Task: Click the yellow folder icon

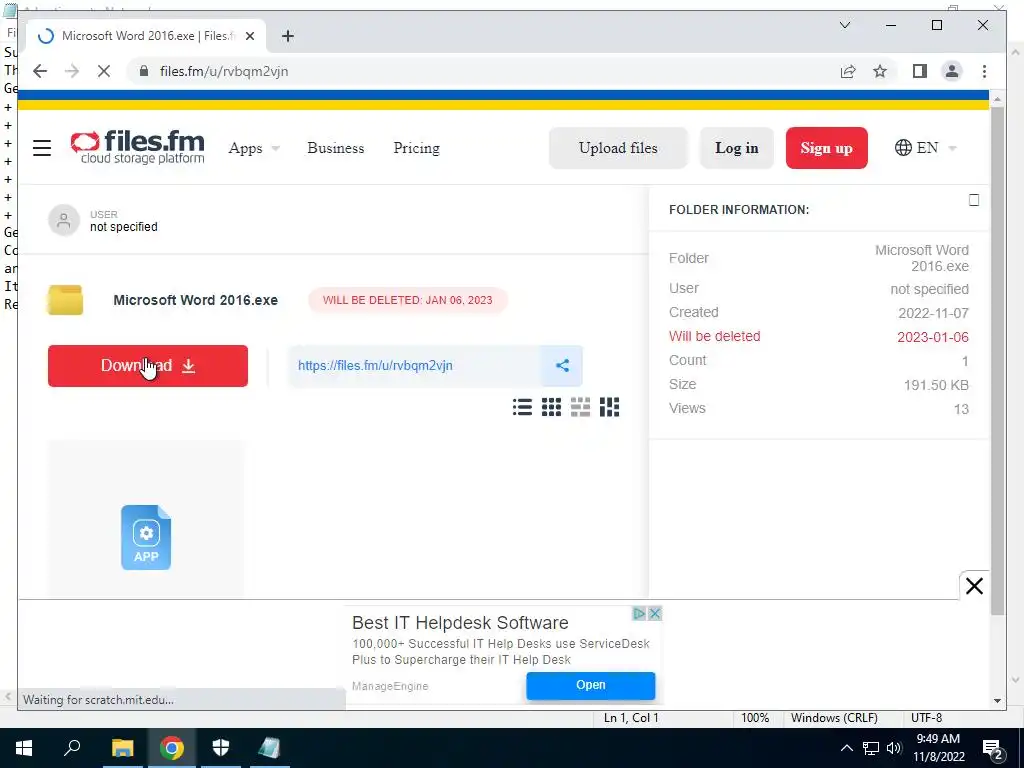Action: pos(65,300)
